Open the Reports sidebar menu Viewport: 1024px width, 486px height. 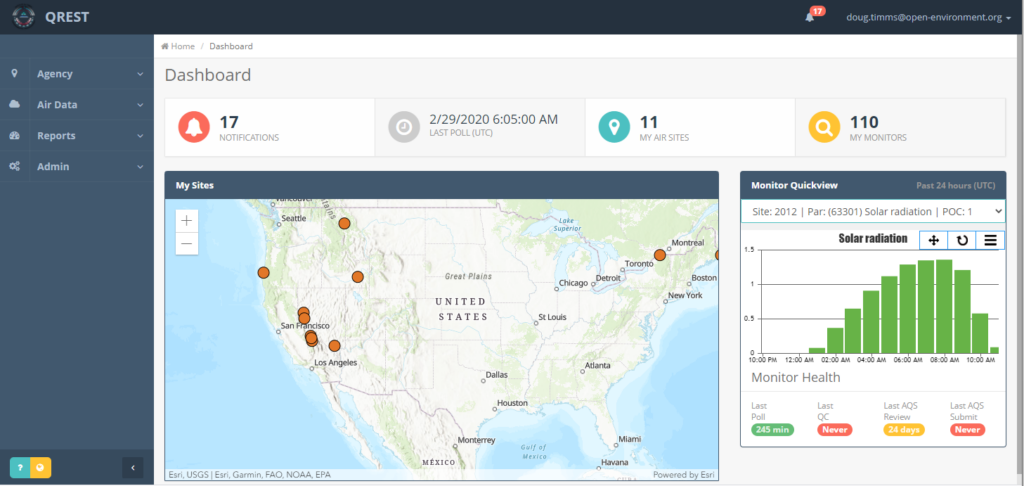77,136
